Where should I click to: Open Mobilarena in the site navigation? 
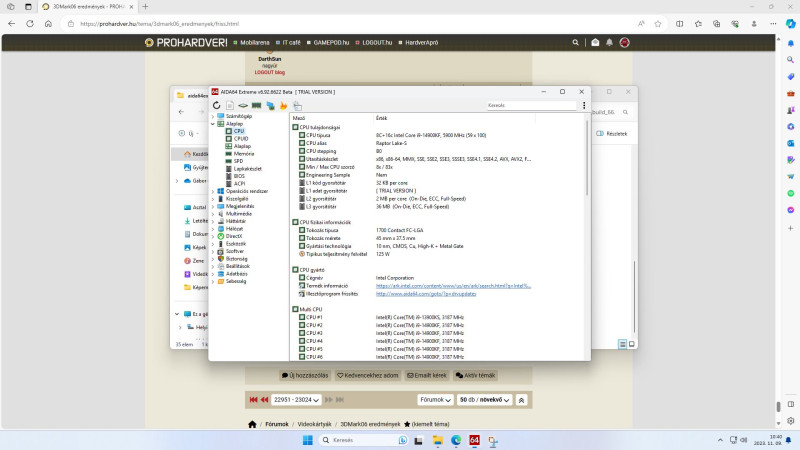click(255, 42)
